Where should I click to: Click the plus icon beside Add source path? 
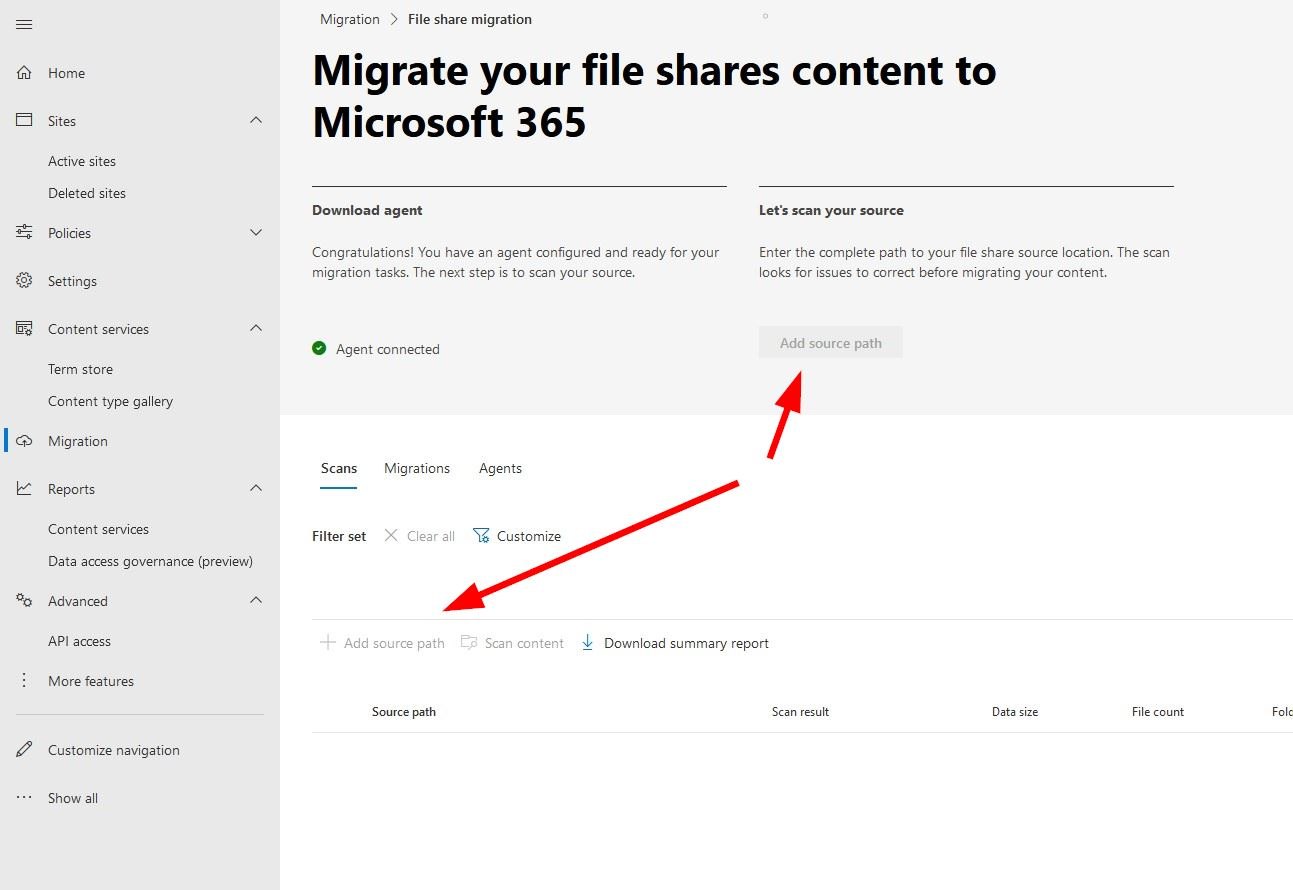tap(327, 642)
